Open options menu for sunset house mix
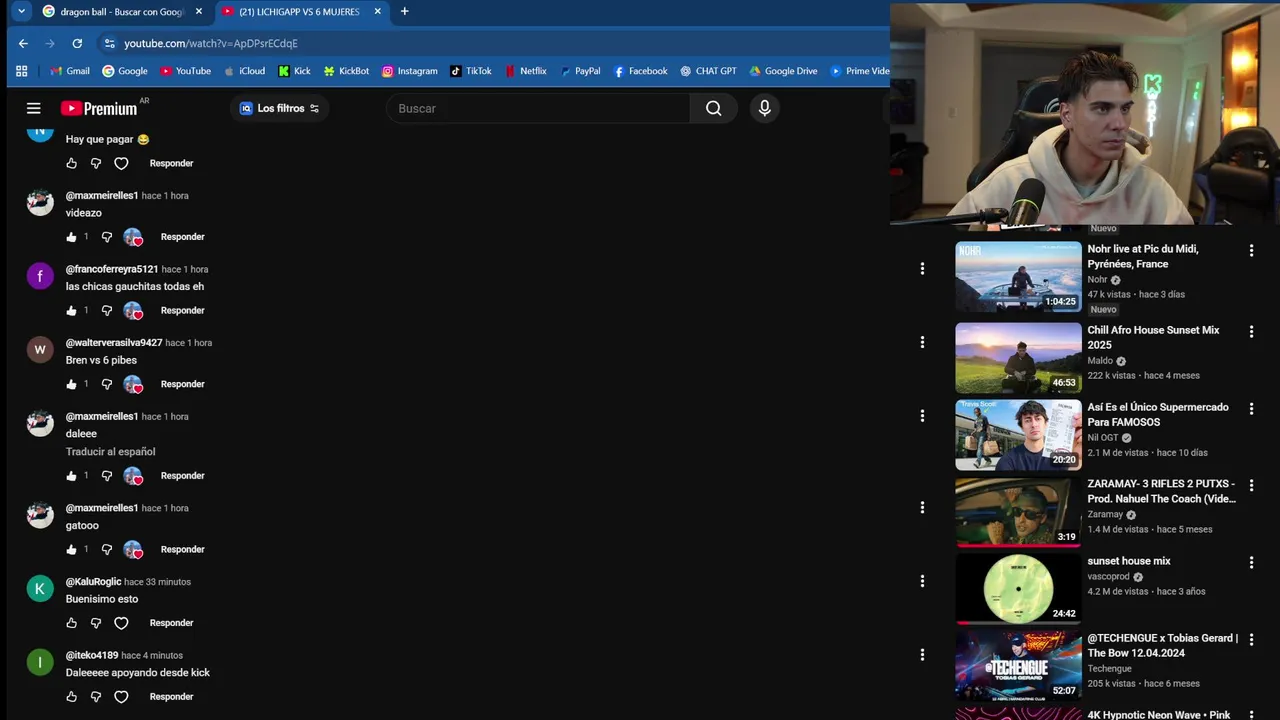 pyautogui.click(x=1251, y=563)
